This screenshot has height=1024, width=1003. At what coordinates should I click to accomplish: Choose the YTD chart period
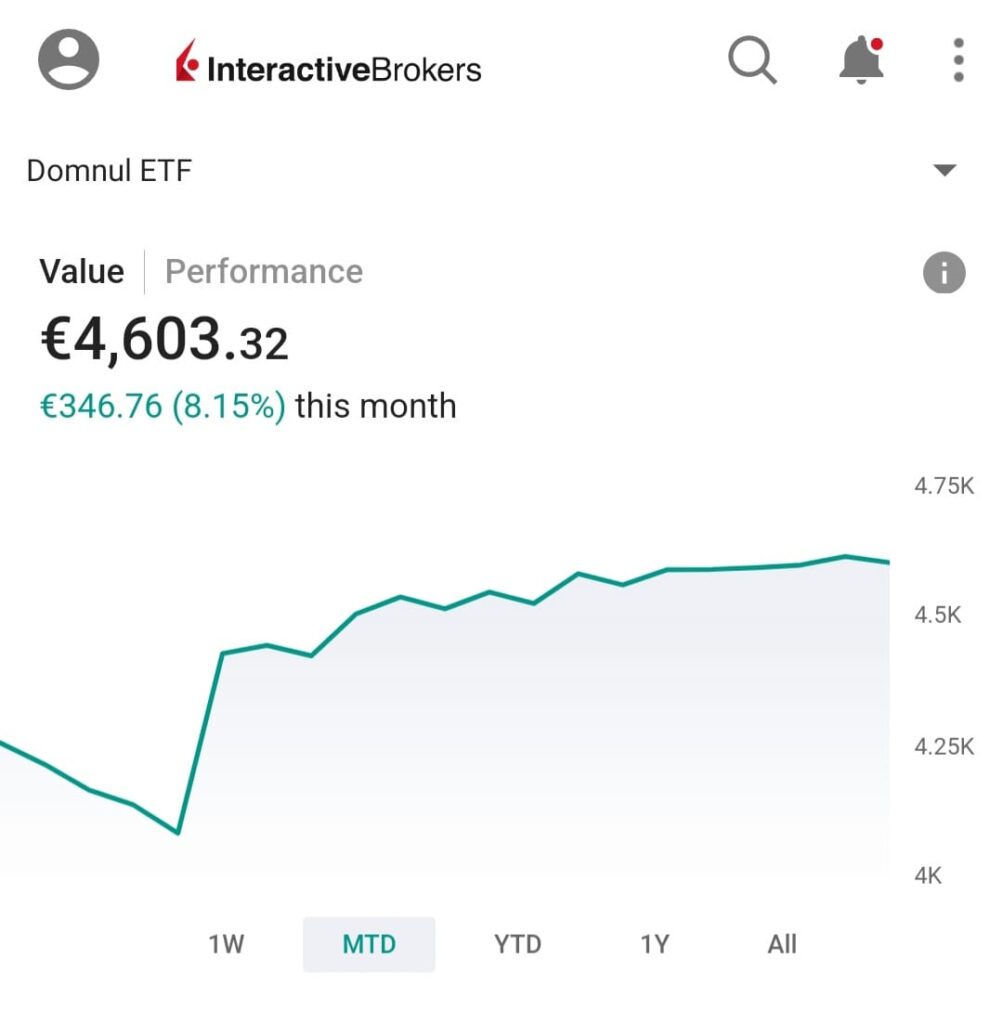tap(517, 944)
